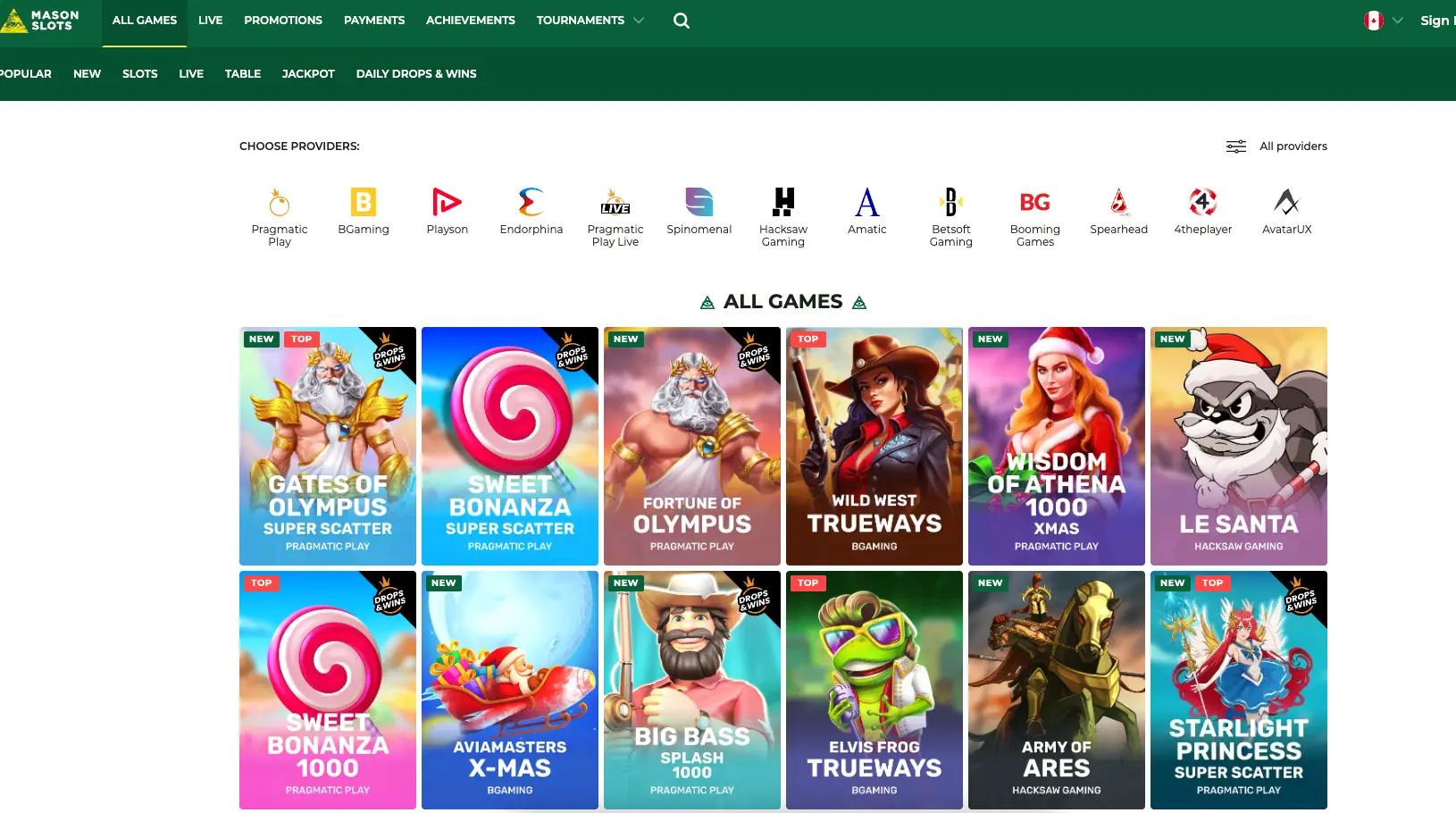
Task: Switch to the PROMOTIONS menu item
Action: click(x=282, y=20)
